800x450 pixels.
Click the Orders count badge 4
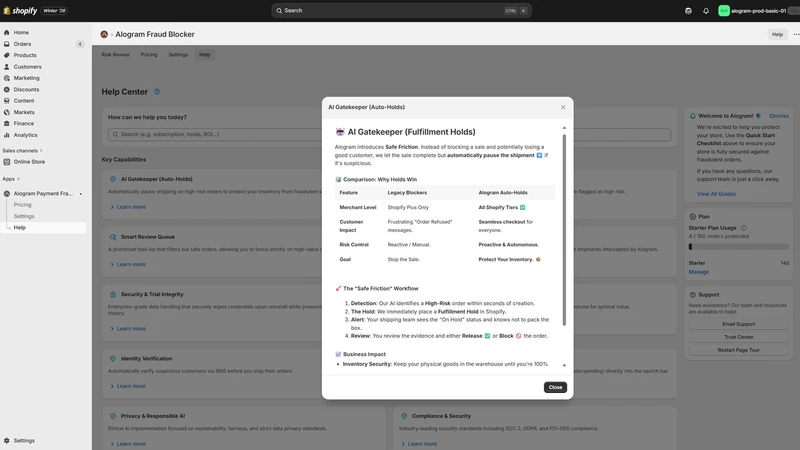(80, 44)
